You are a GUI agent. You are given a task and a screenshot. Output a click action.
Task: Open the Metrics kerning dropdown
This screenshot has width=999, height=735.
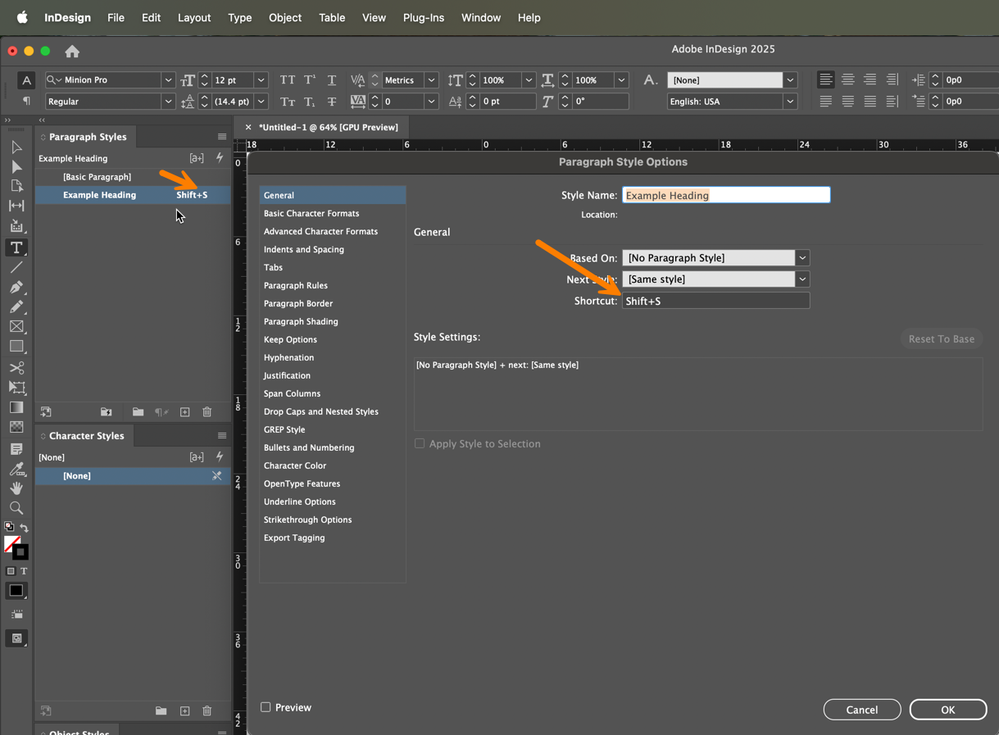point(431,80)
